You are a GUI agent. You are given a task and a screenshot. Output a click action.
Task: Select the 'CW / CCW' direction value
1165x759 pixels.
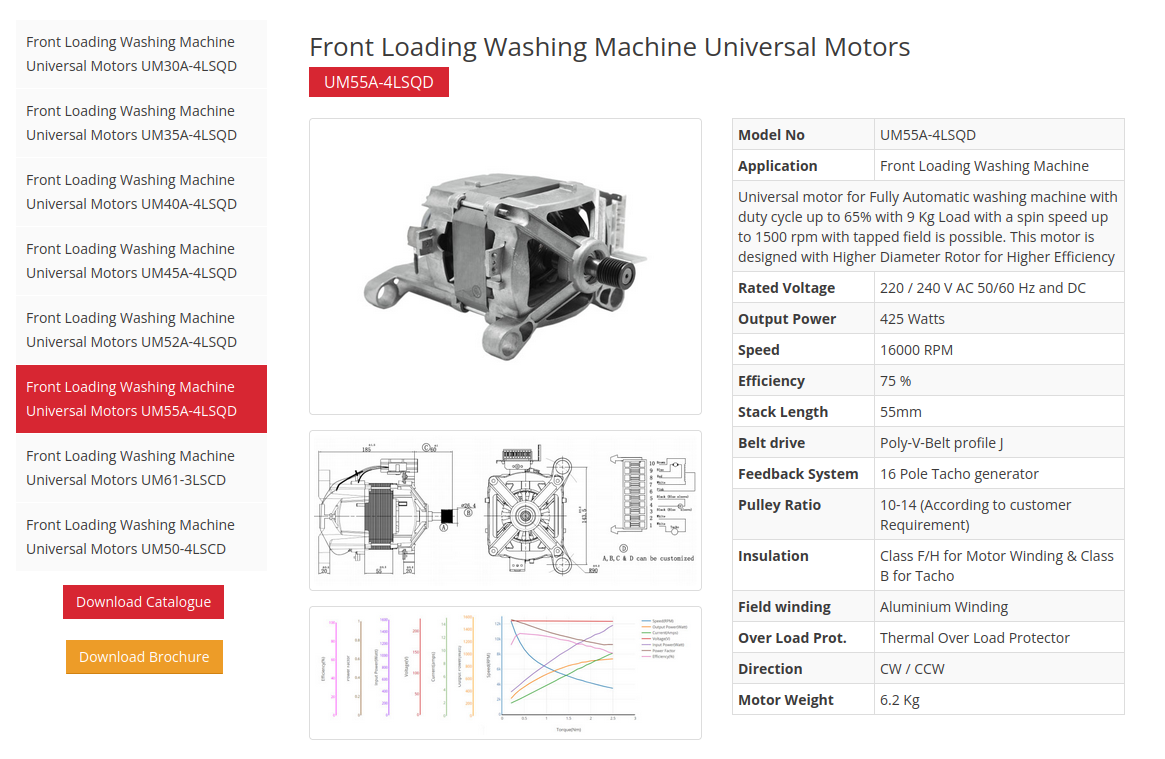tap(912, 669)
